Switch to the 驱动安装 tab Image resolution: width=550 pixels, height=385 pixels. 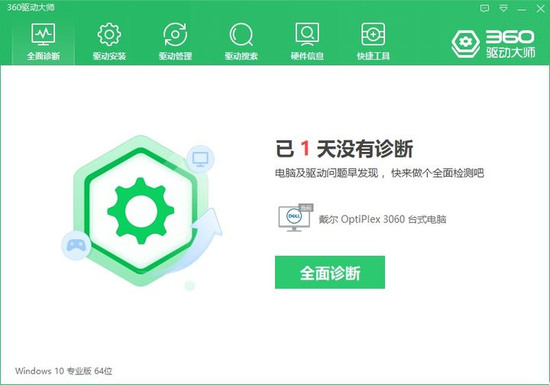tap(109, 41)
